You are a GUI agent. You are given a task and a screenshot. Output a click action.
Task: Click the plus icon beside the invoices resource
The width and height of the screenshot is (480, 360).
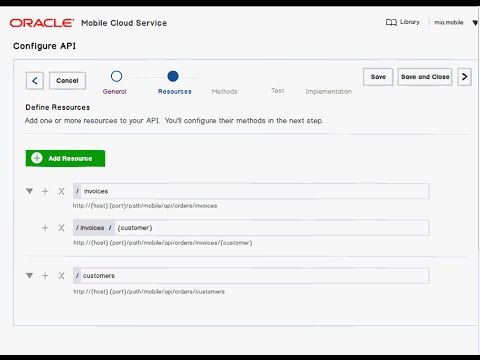[x=45, y=191]
